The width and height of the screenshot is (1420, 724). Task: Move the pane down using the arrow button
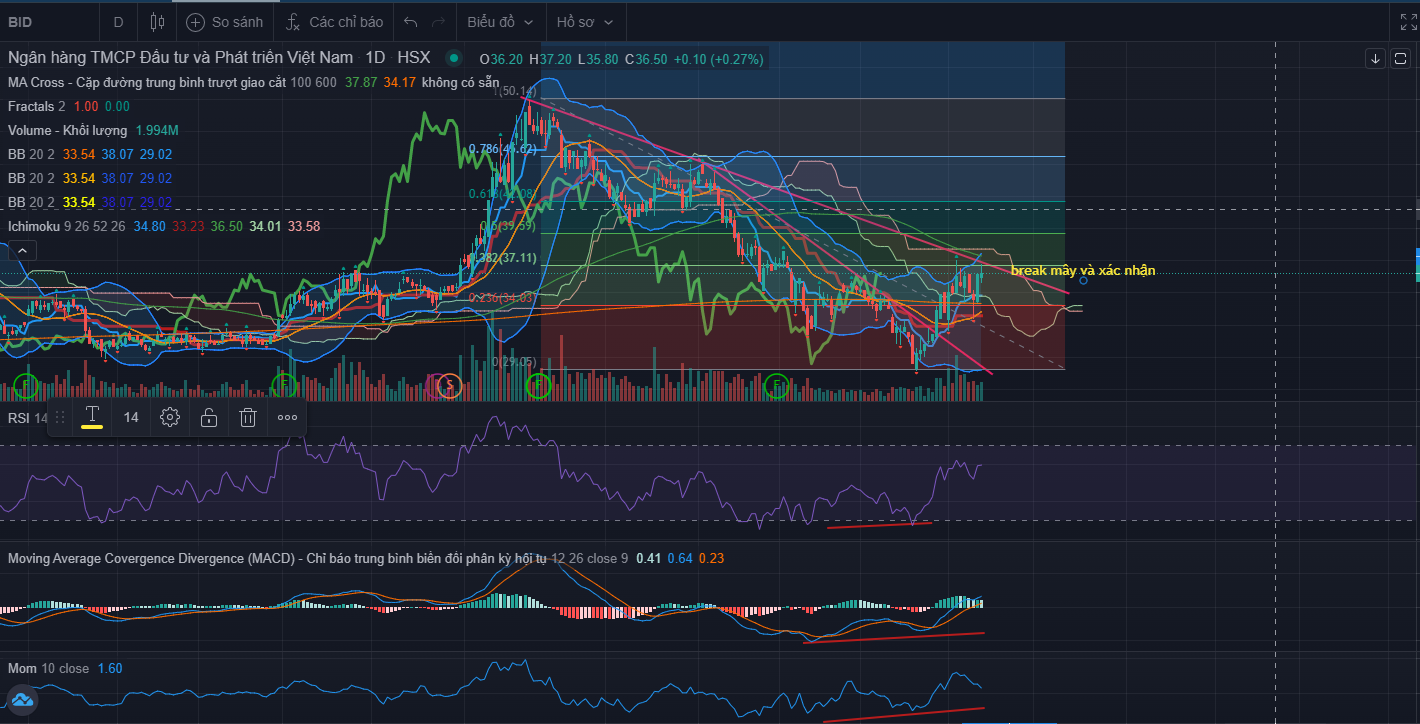(1375, 59)
